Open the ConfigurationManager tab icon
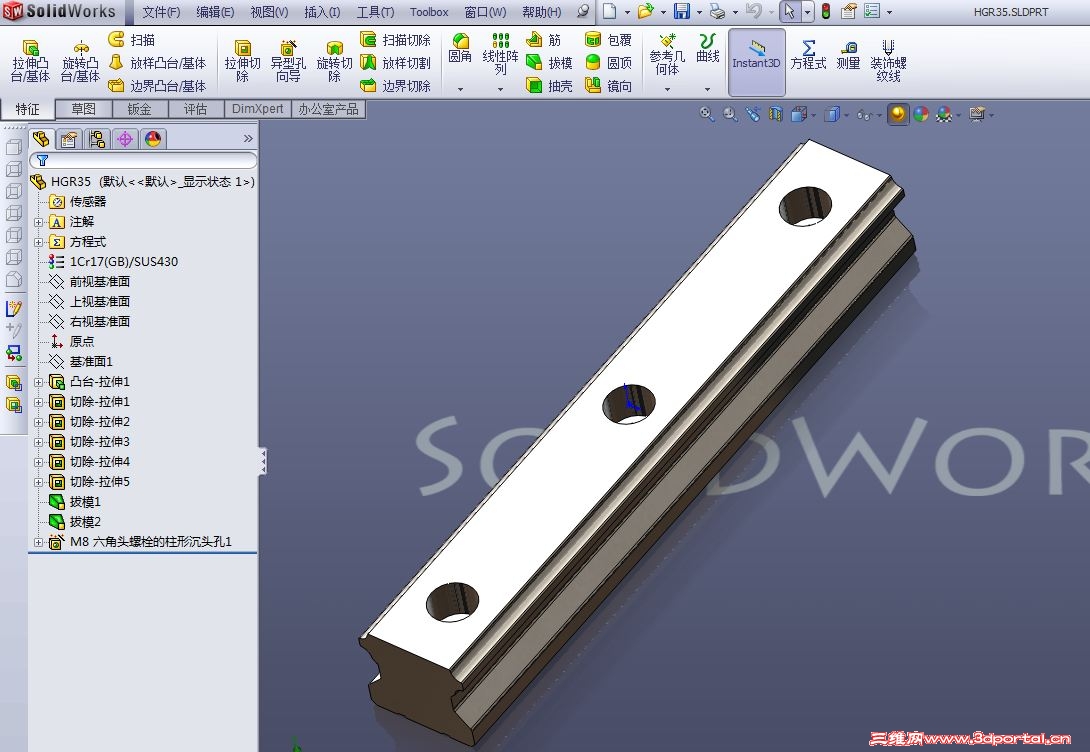 point(97,139)
